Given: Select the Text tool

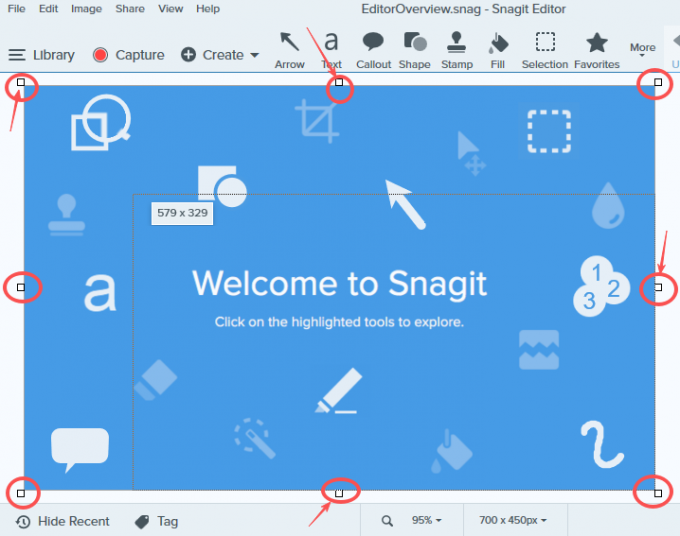Looking at the screenshot, I should (x=331, y=49).
